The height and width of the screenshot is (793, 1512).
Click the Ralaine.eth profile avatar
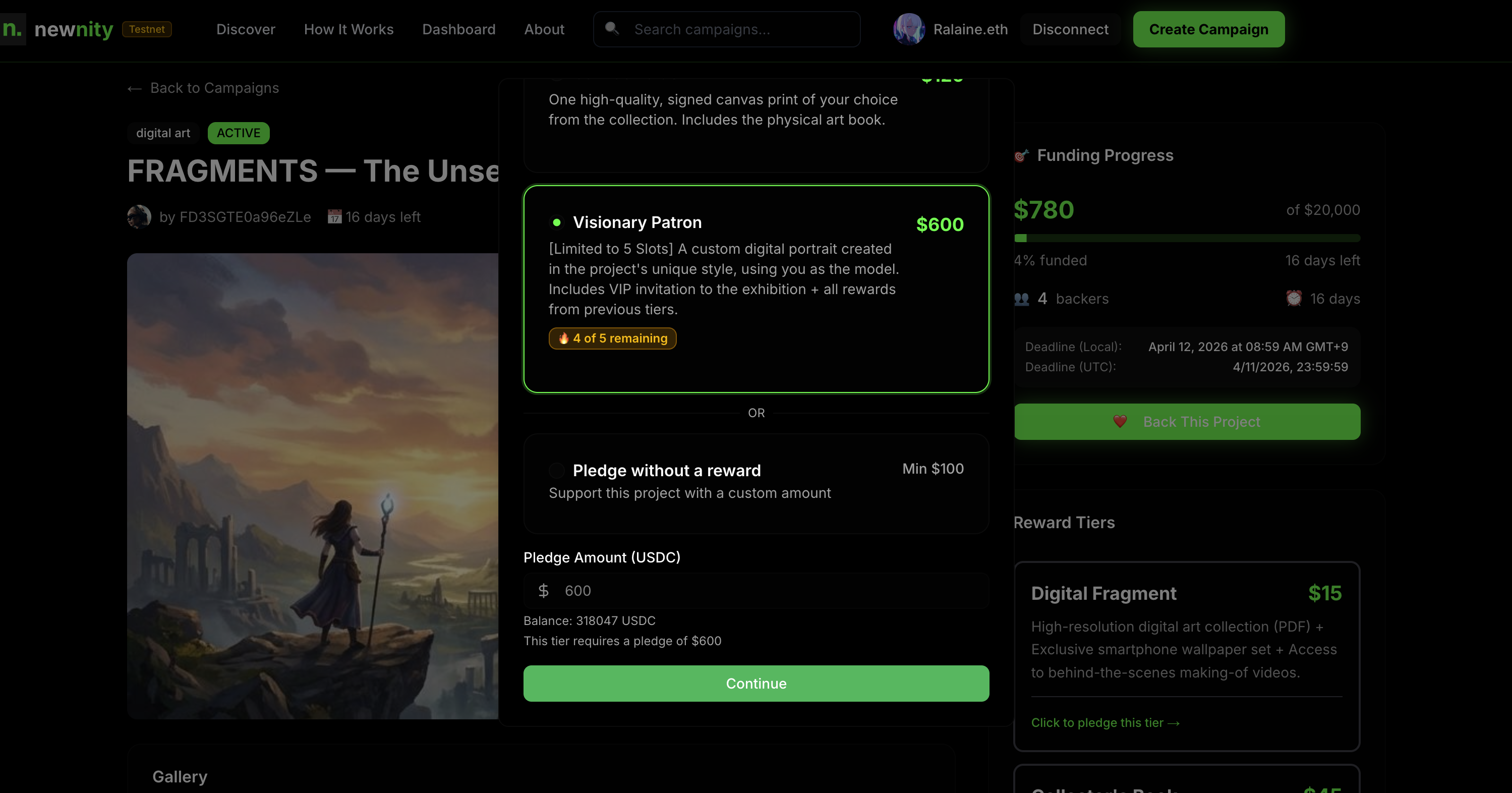(x=909, y=29)
